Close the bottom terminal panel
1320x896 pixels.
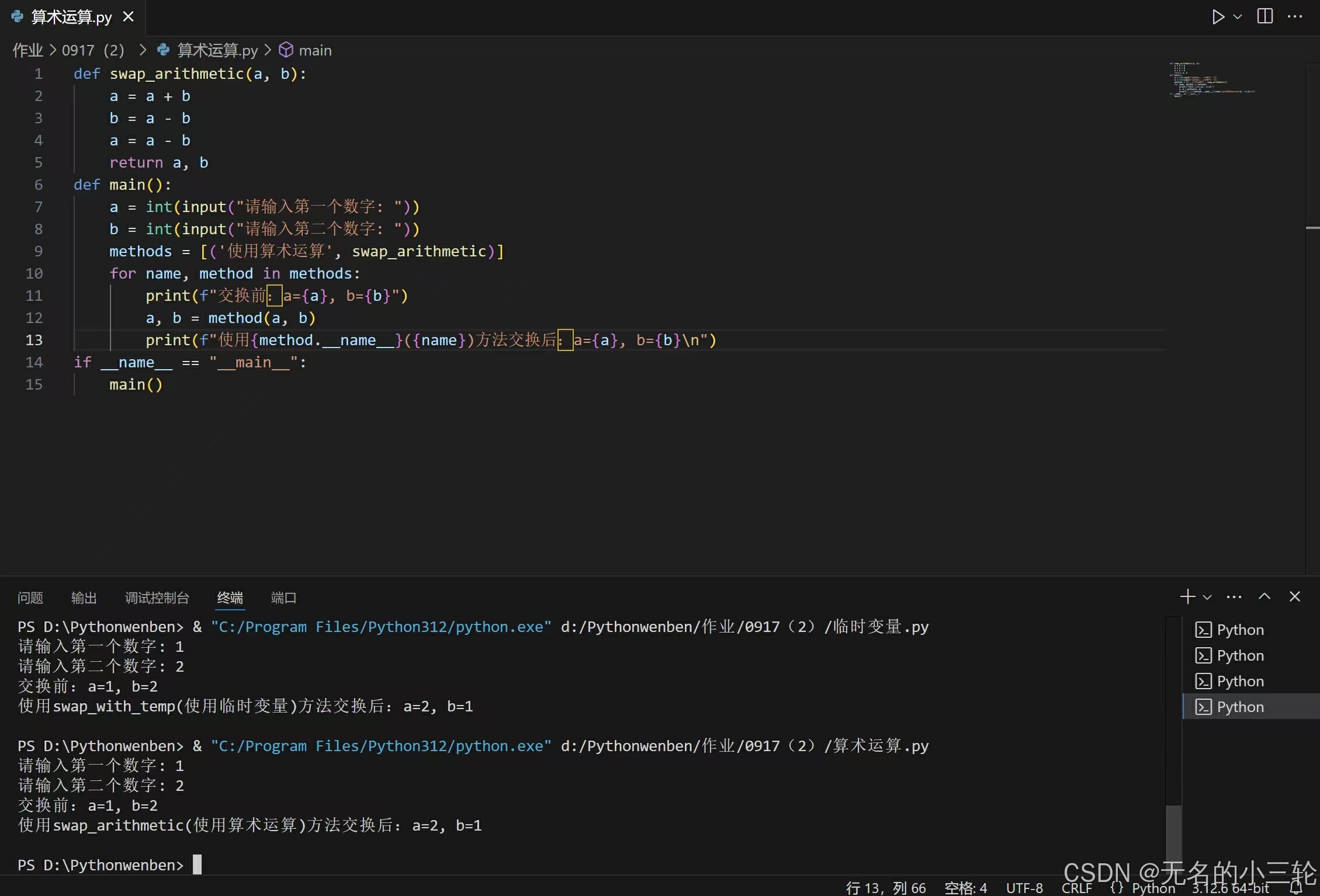[1295, 596]
